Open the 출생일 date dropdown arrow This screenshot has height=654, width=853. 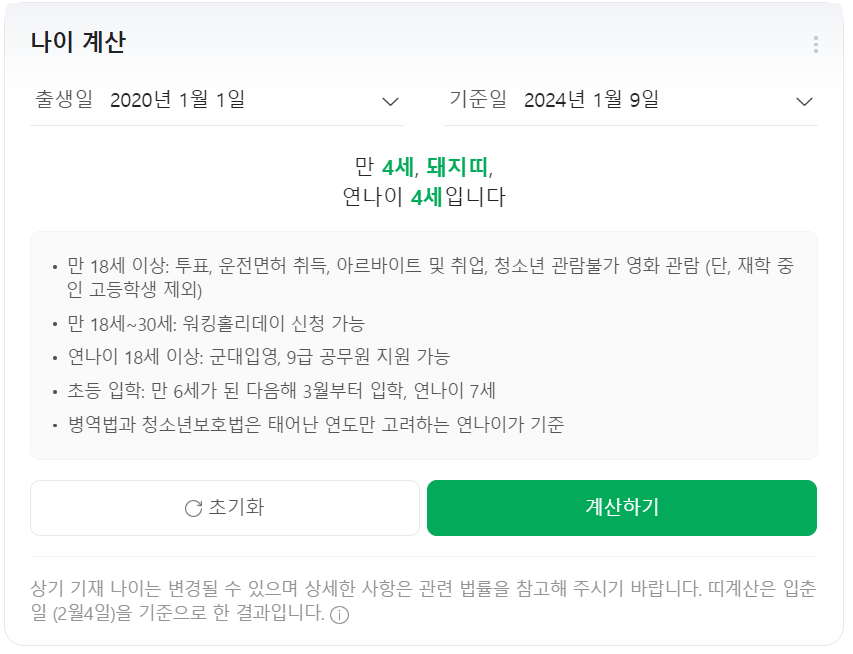click(390, 100)
